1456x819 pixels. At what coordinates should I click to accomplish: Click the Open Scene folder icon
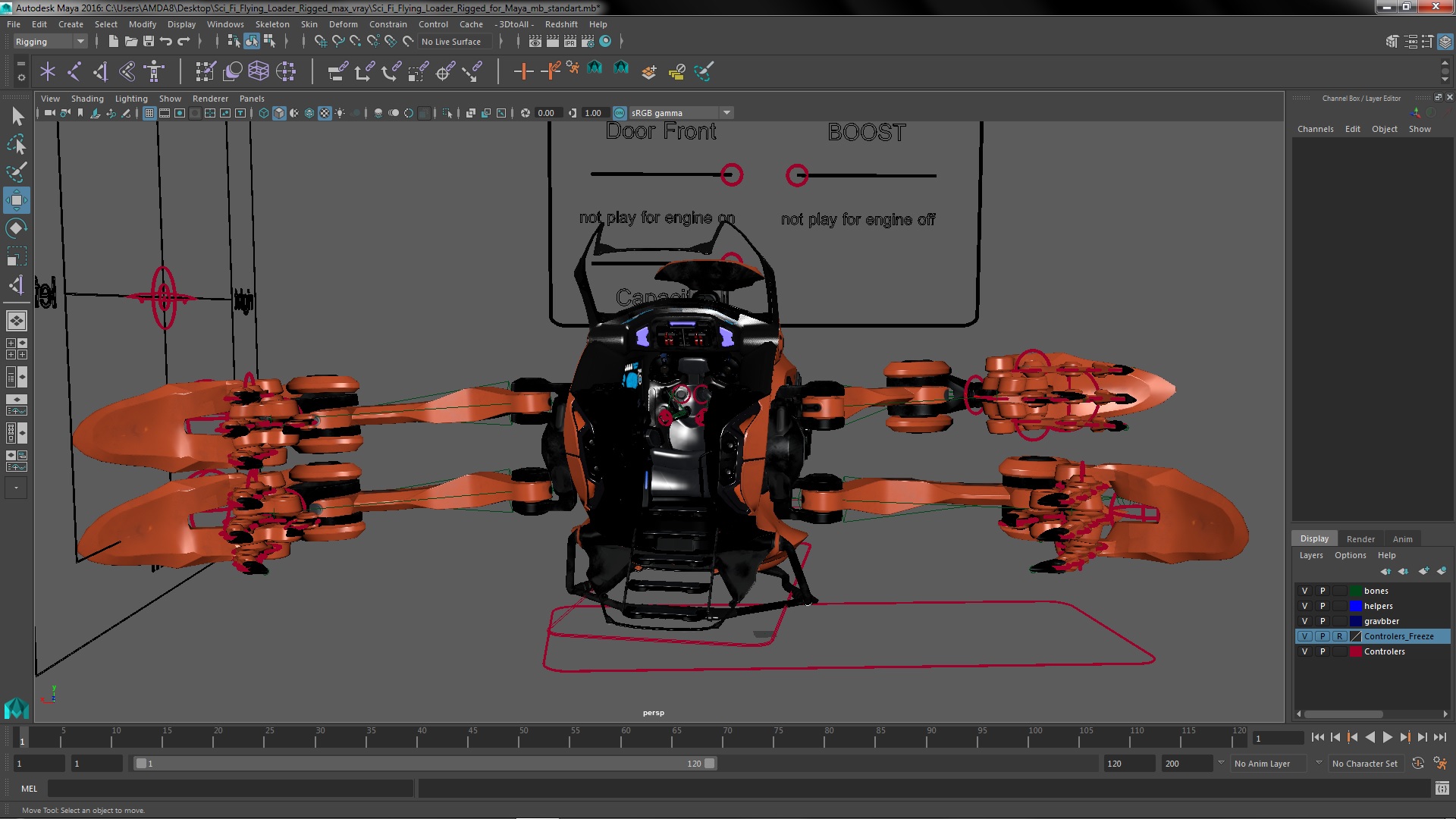click(130, 41)
